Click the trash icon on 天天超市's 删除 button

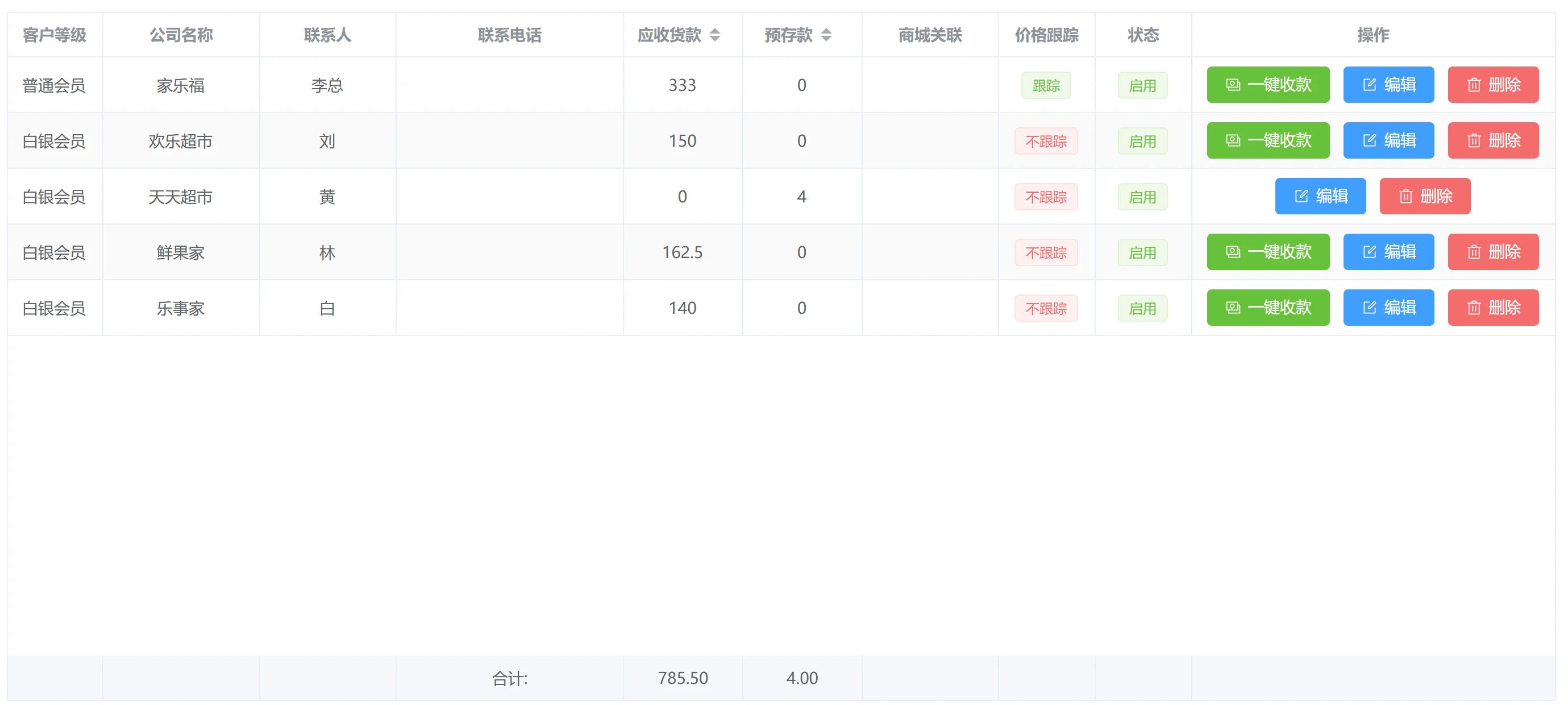coord(1405,196)
